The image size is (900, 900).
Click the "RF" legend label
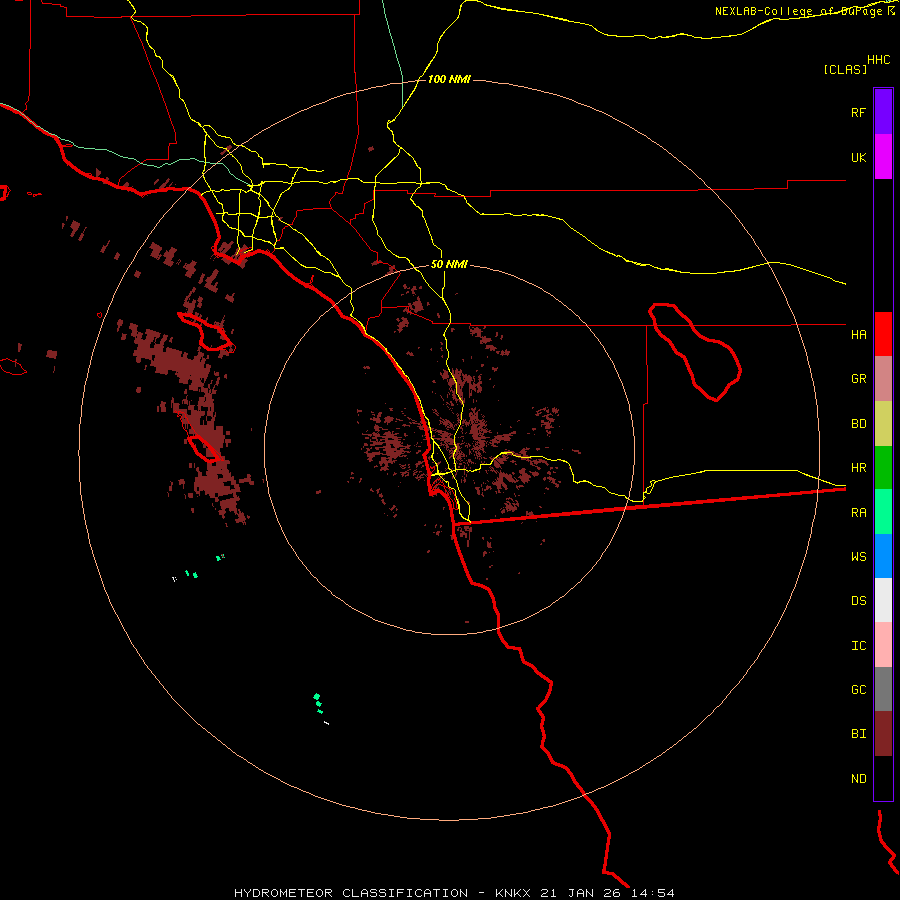tap(858, 112)
